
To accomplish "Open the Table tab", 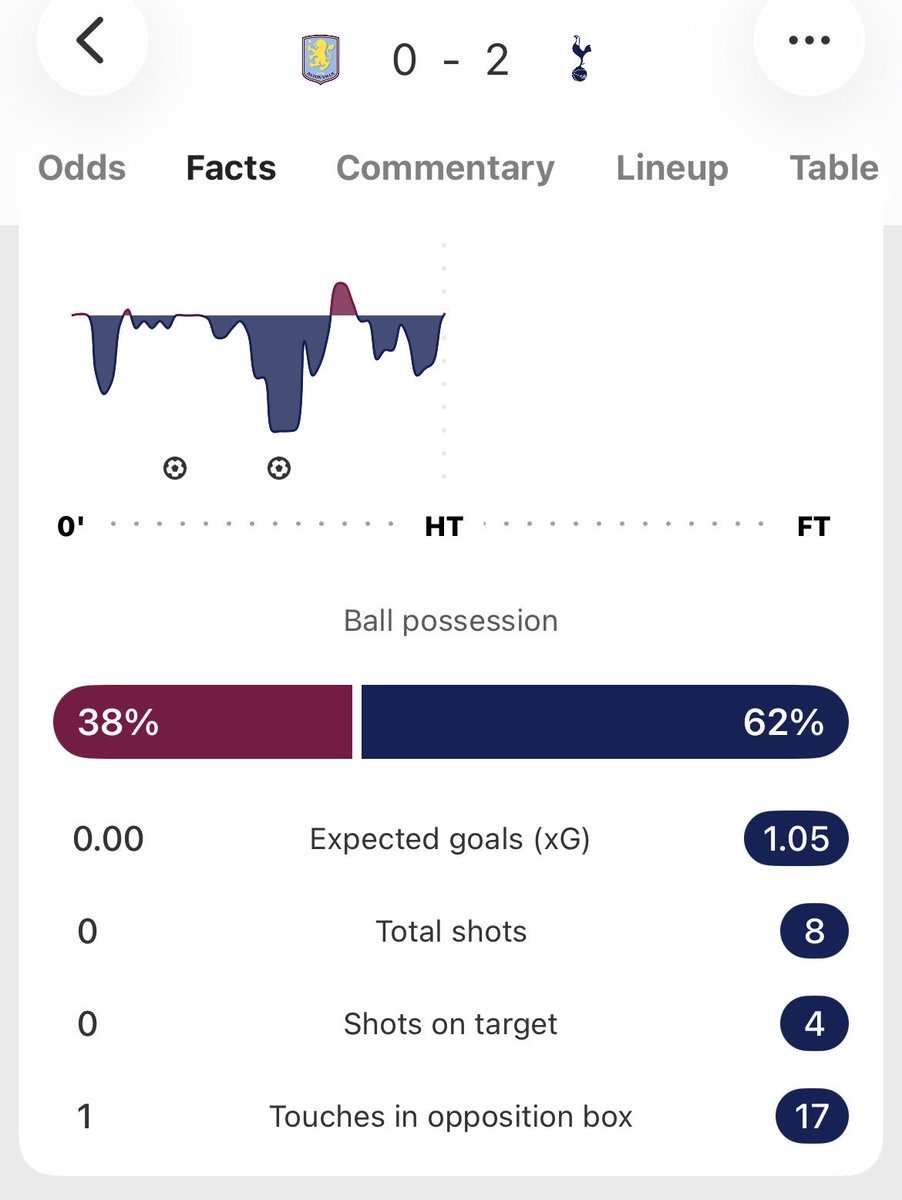I will pyautogui.click(x=834, y=168).
